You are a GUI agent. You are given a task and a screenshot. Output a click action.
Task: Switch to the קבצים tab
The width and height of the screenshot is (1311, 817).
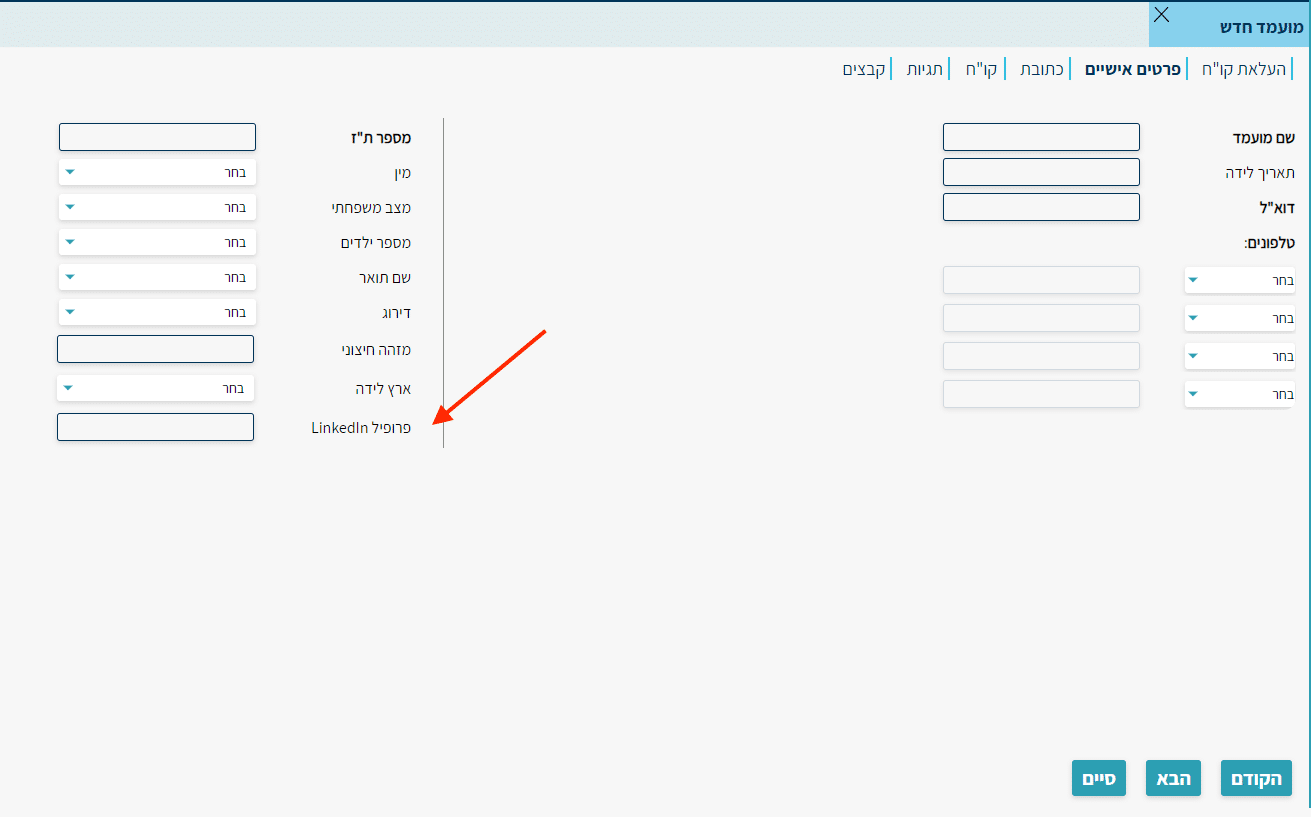(x=863, y=69)
